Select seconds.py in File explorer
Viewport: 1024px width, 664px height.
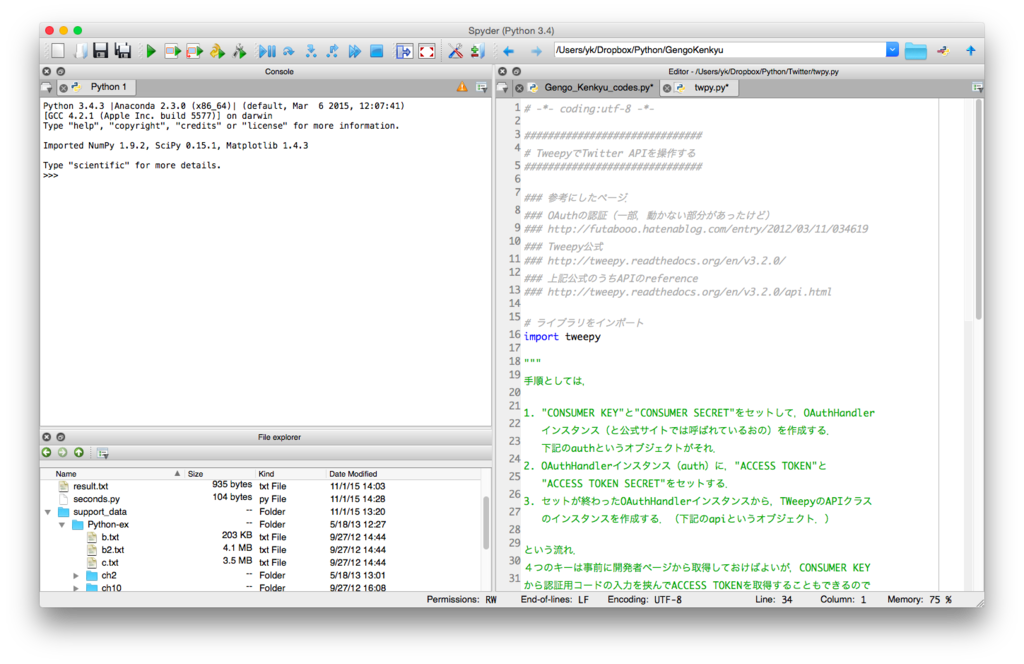96,499
